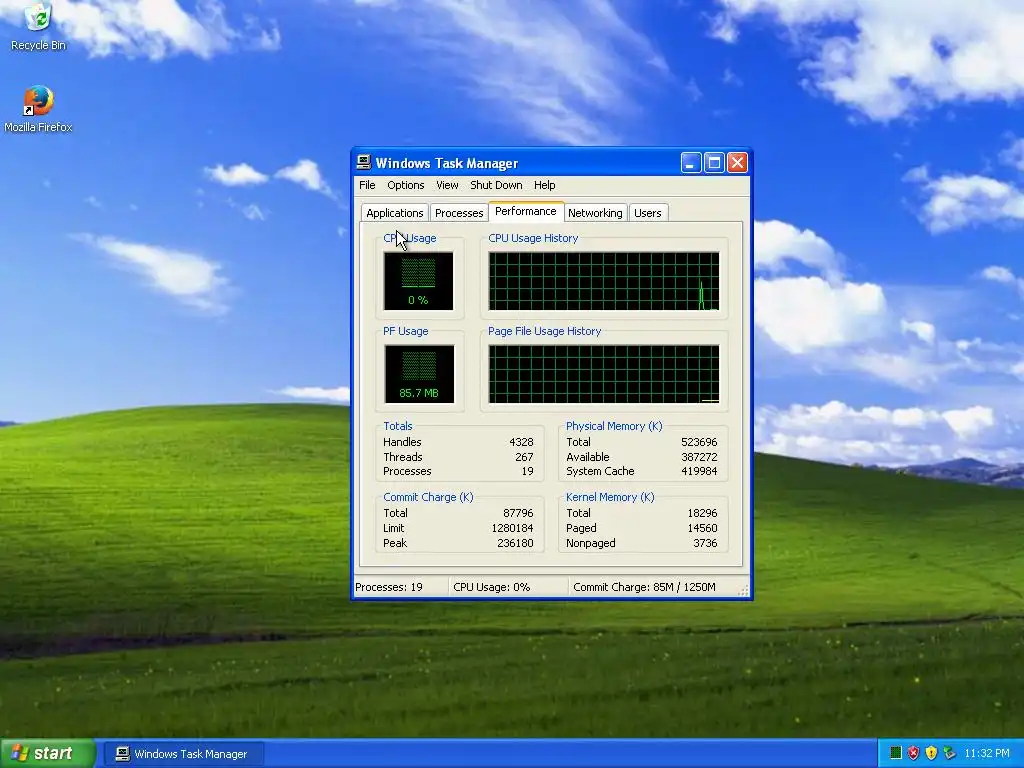The image size is (1024, 768).
Task: Click the Safely Remove Hardware tray icon
Action: pos(949,753)
